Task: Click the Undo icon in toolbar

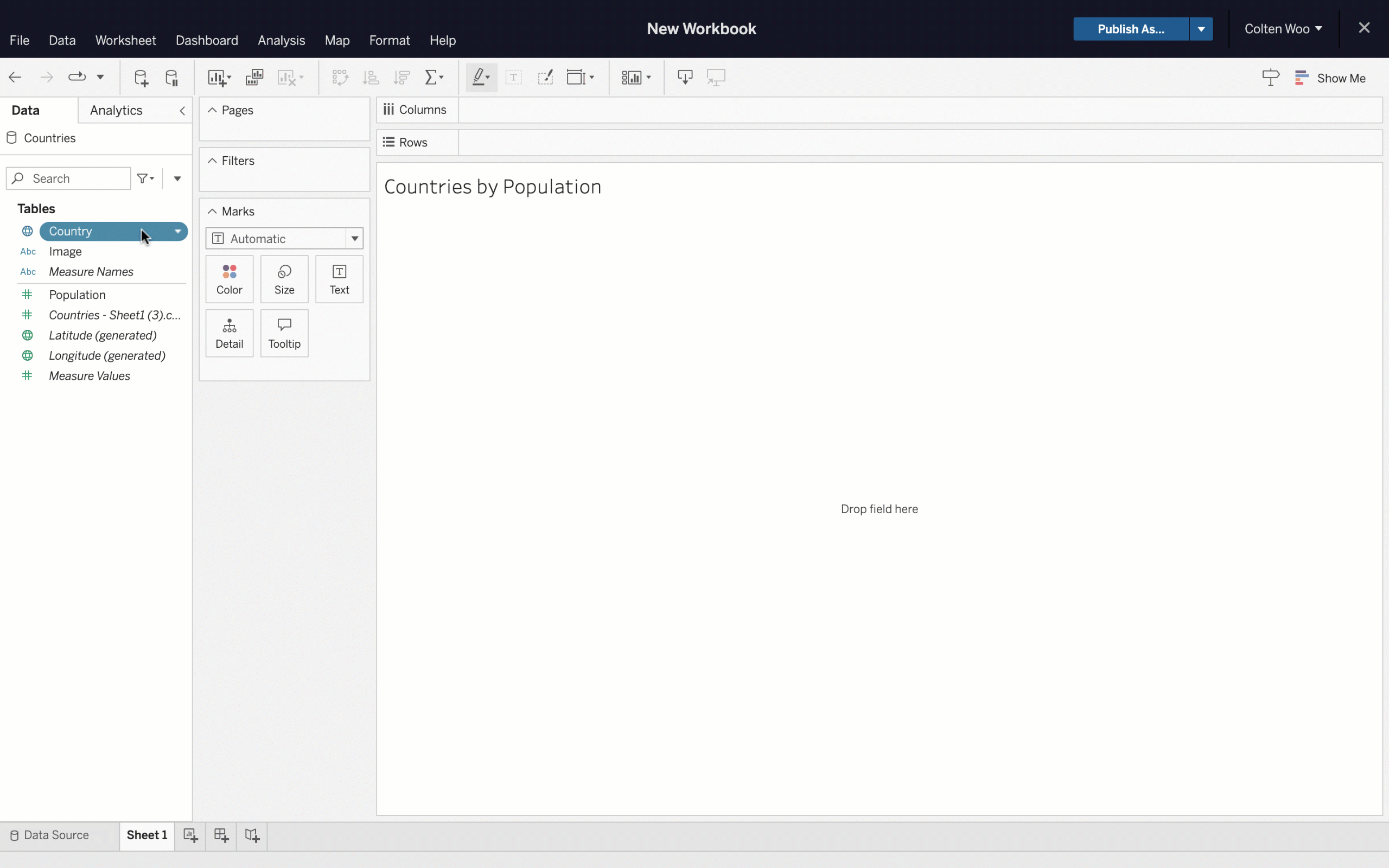Action: [x=15, y=77]
